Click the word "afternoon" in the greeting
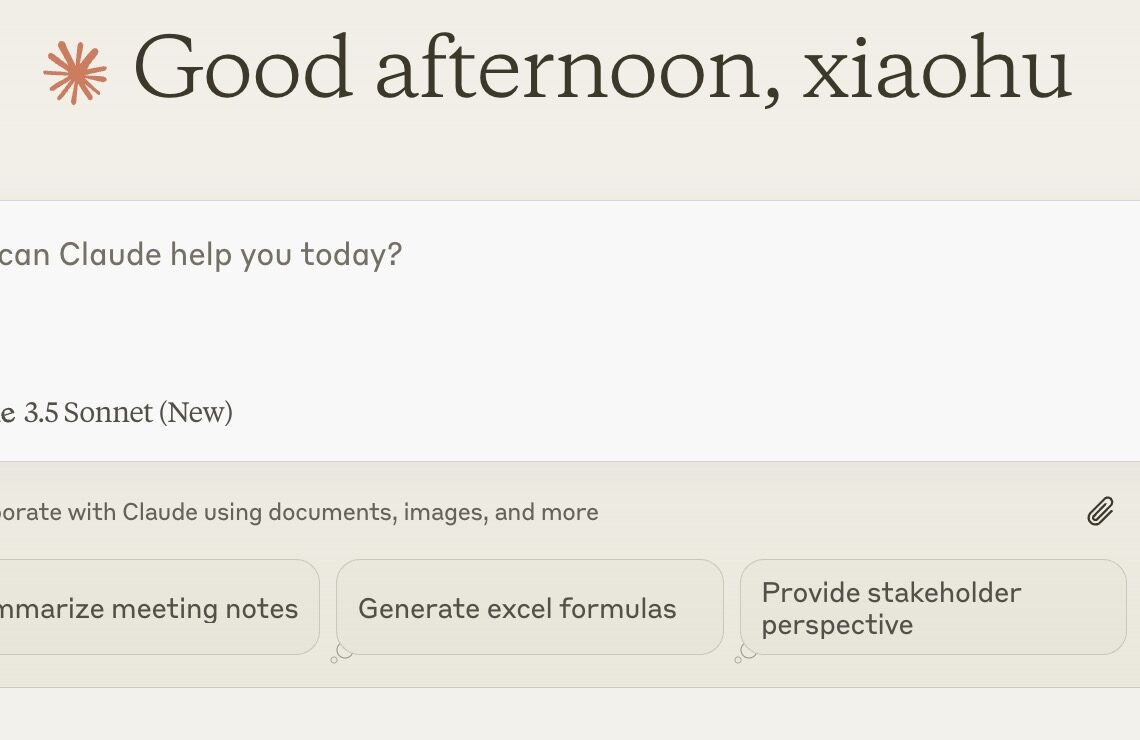The height and width of the screenshot is (740, 1140). (x=566, y=70)
